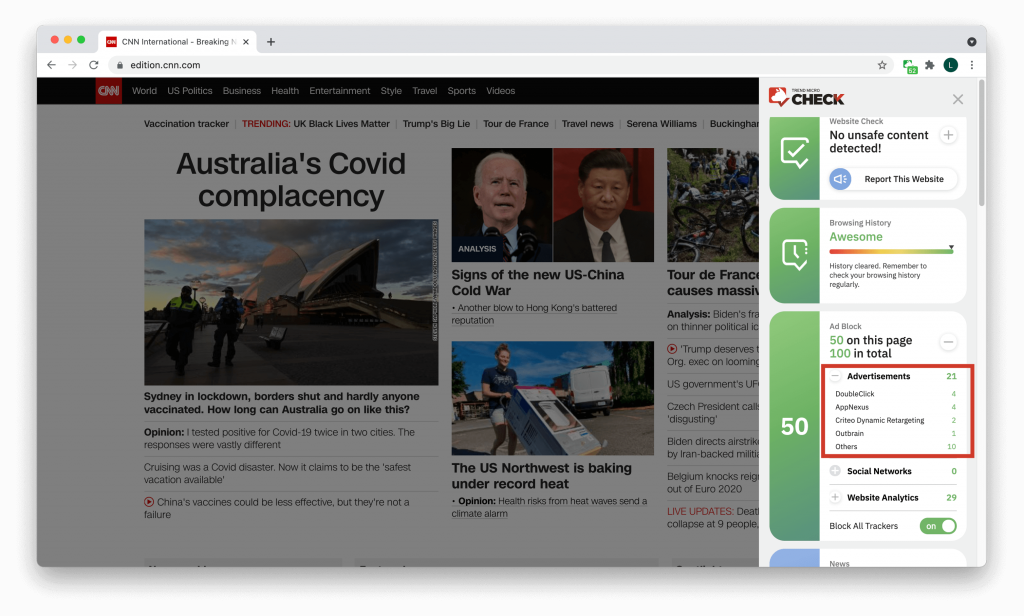Click the browser reload icon

[94, 65]
